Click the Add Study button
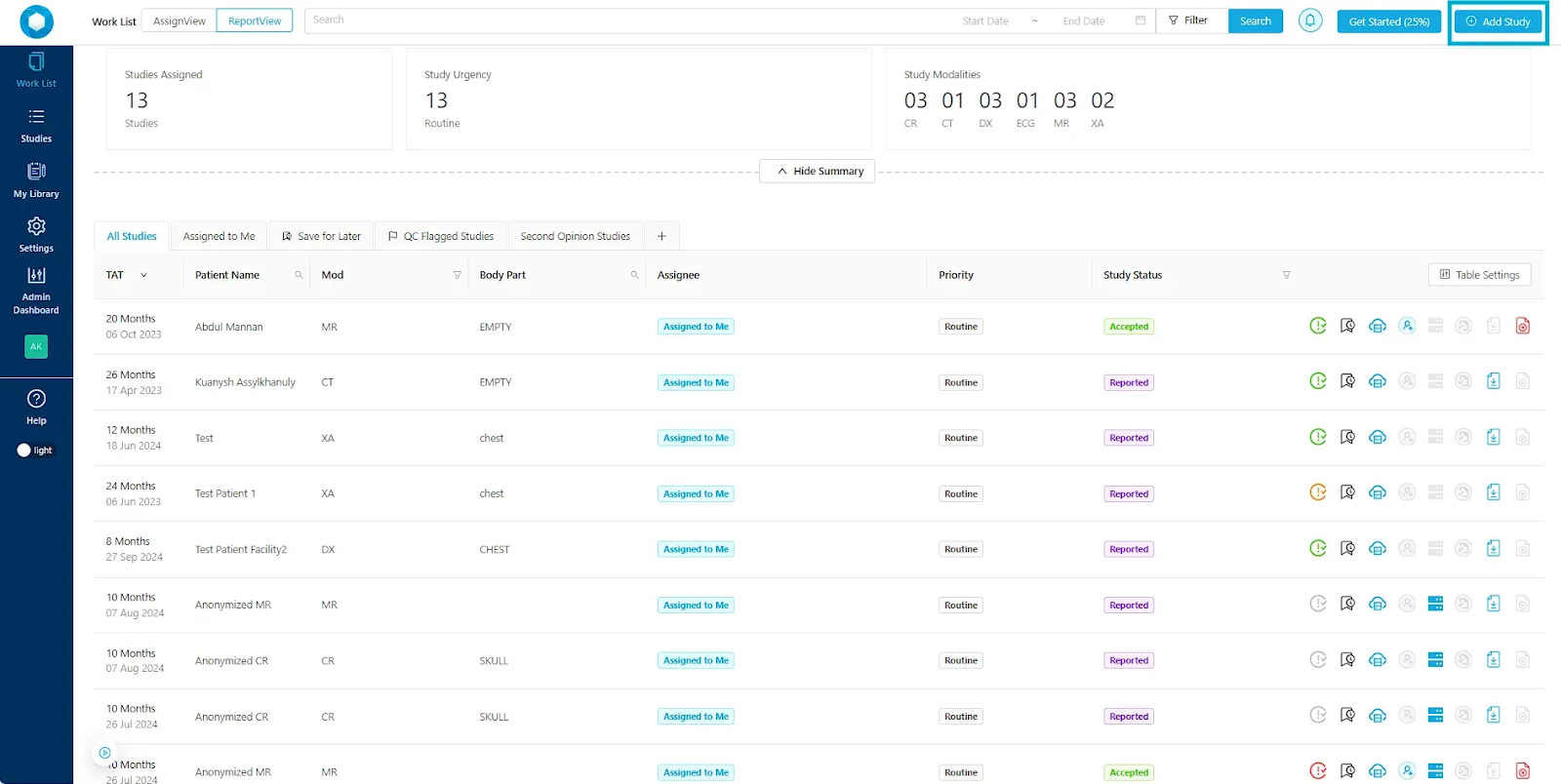1561x784 pixels. 1498,21
